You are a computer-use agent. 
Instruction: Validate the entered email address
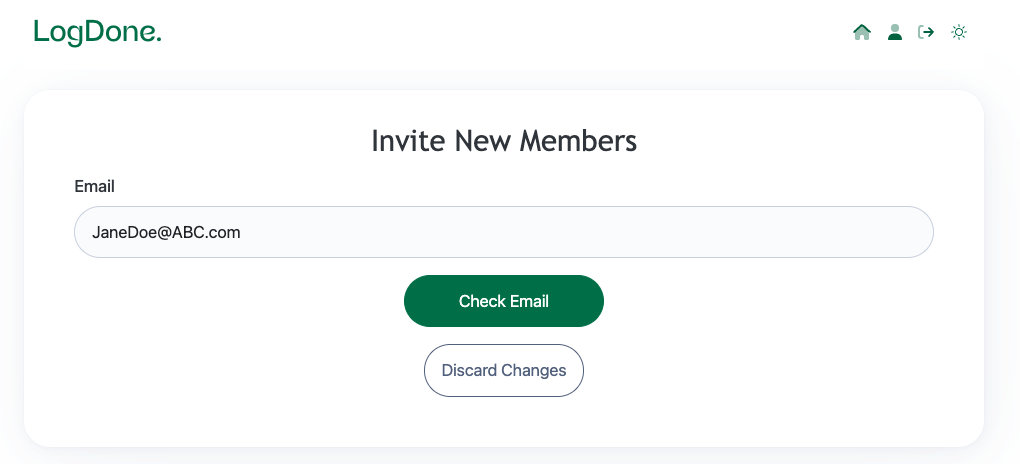503,301
